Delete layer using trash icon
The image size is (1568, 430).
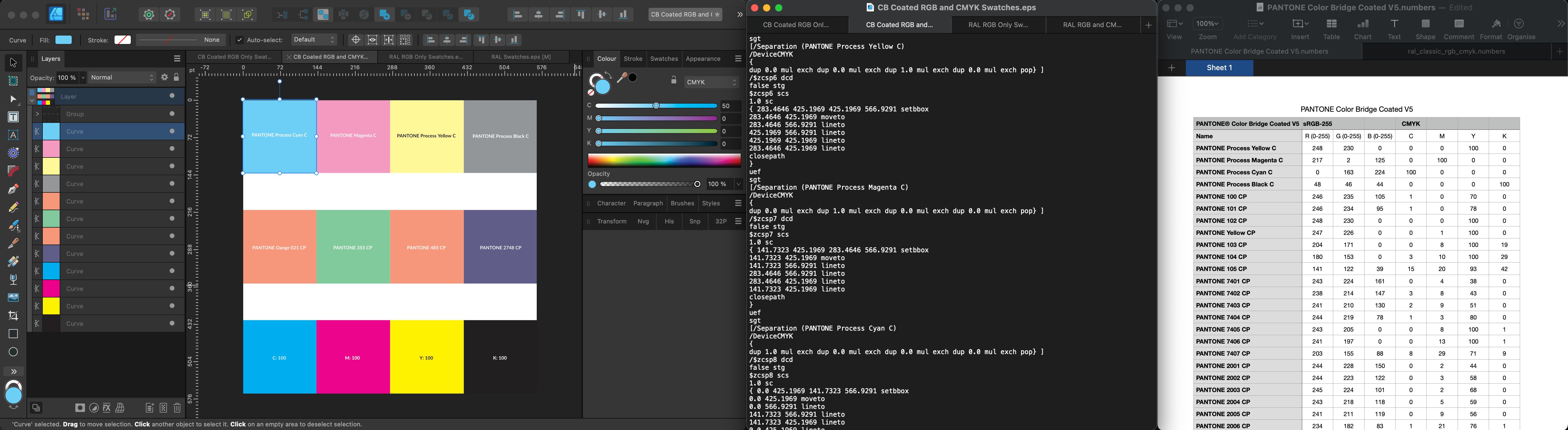coord(177,408)
